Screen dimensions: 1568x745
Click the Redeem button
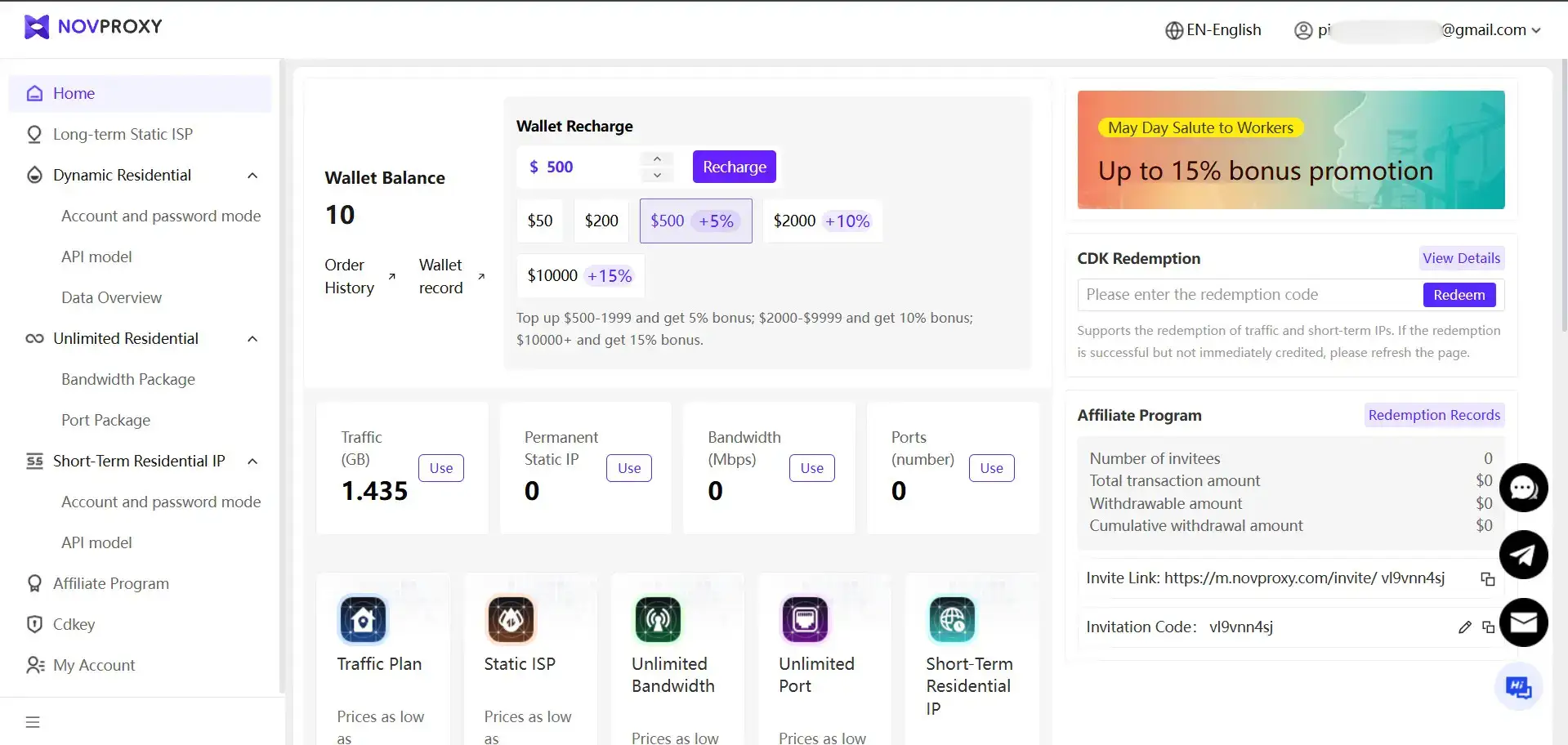pos(1459,295)
